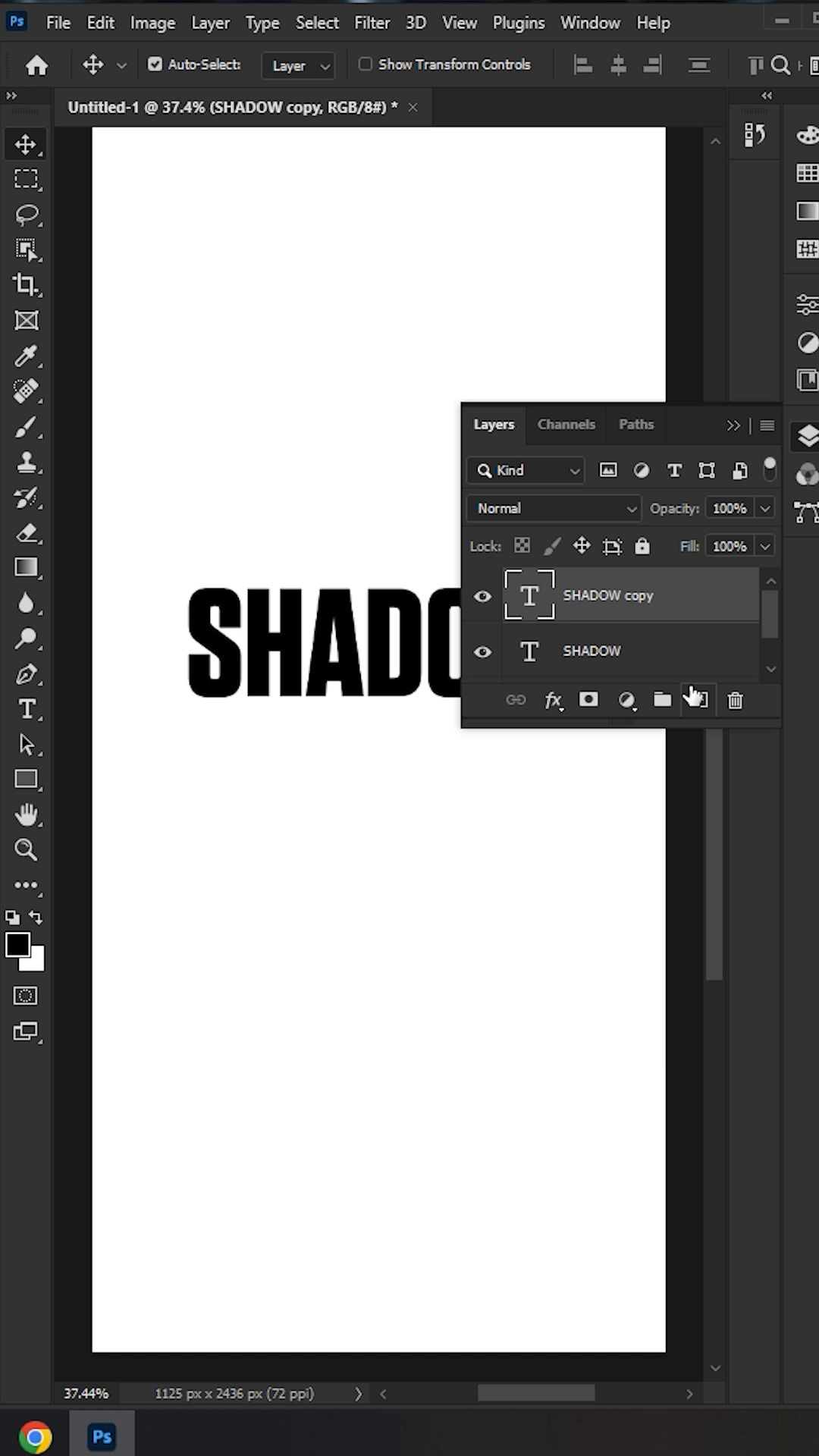Click the link layers icon
This screenshot has width=819, height=1456.
pyautogui.click(x=516, y=700)
